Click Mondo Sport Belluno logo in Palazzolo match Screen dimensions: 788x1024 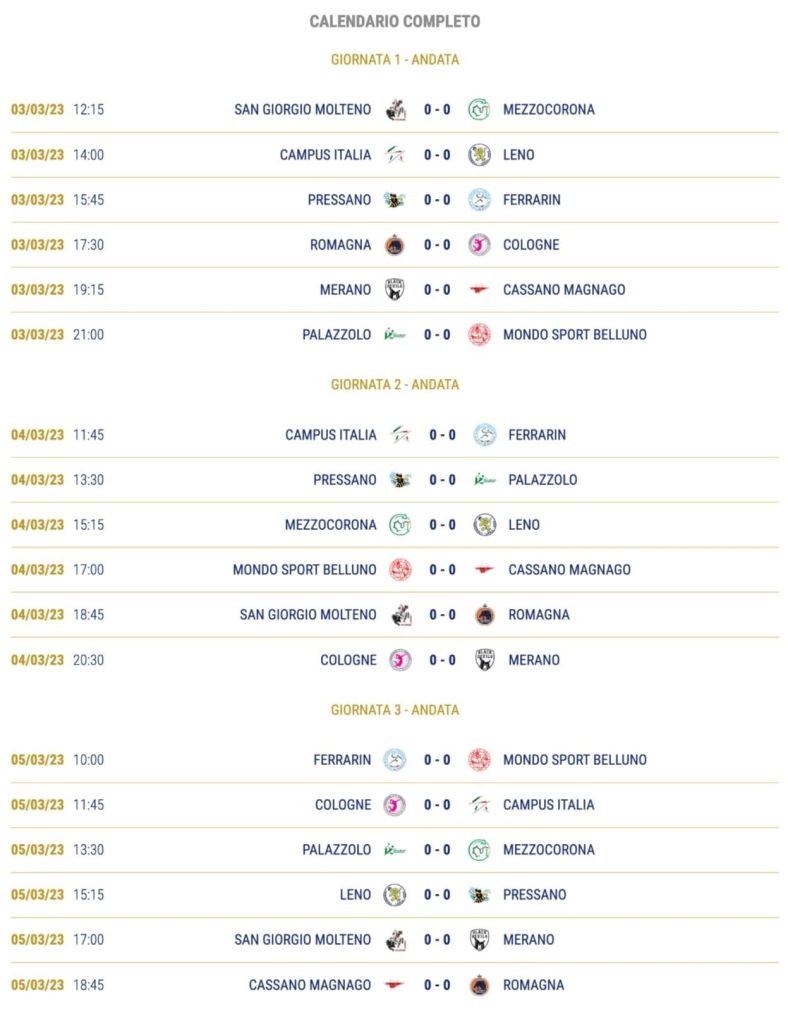pyautogui.click(x=479, y=335)
